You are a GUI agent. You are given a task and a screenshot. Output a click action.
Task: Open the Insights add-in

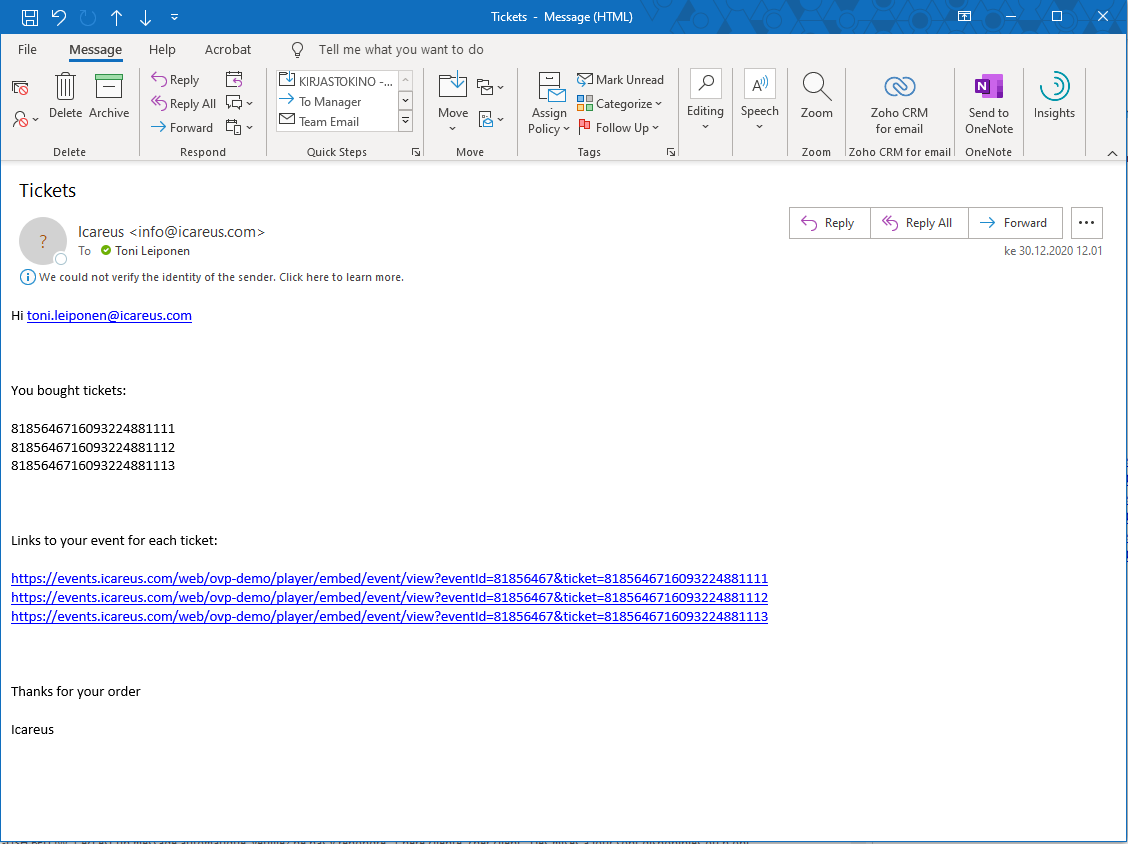(1054, 96)
